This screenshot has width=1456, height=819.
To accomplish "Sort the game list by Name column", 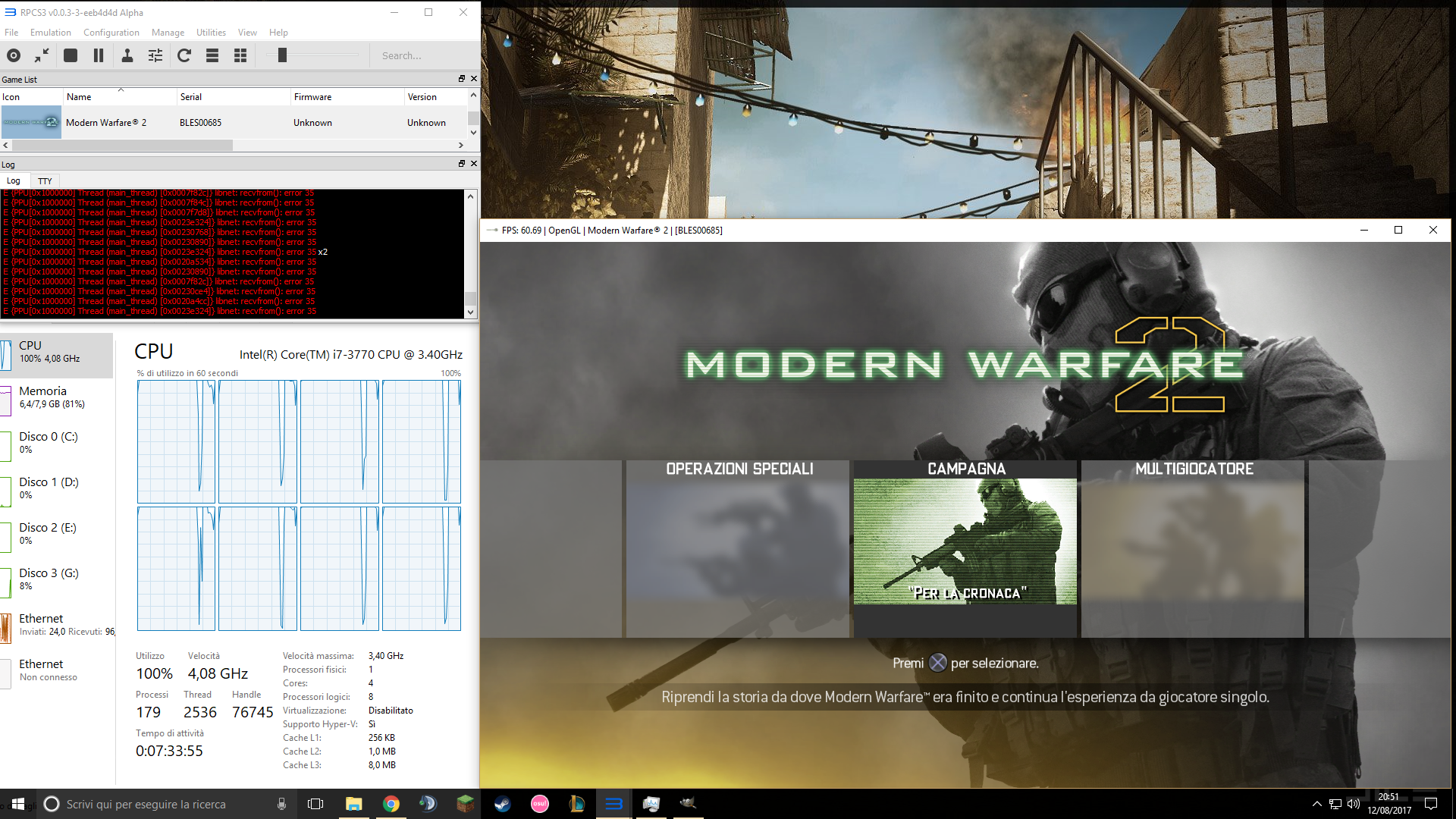I will point(79,97).
